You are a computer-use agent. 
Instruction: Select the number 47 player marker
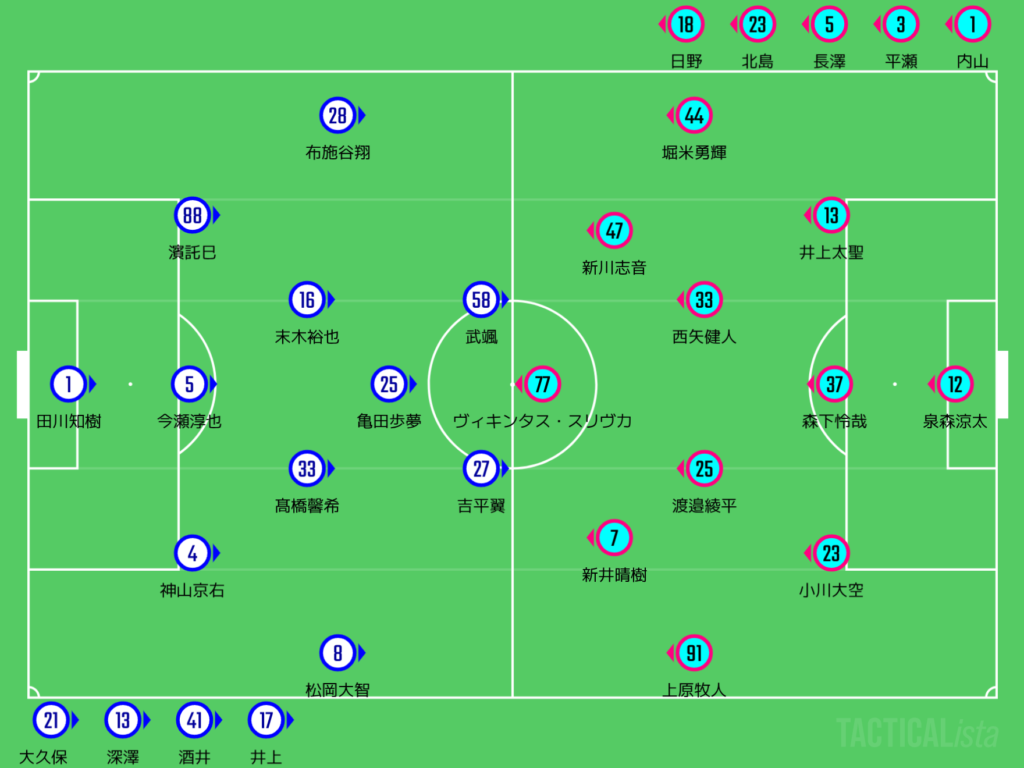[614, 232]
